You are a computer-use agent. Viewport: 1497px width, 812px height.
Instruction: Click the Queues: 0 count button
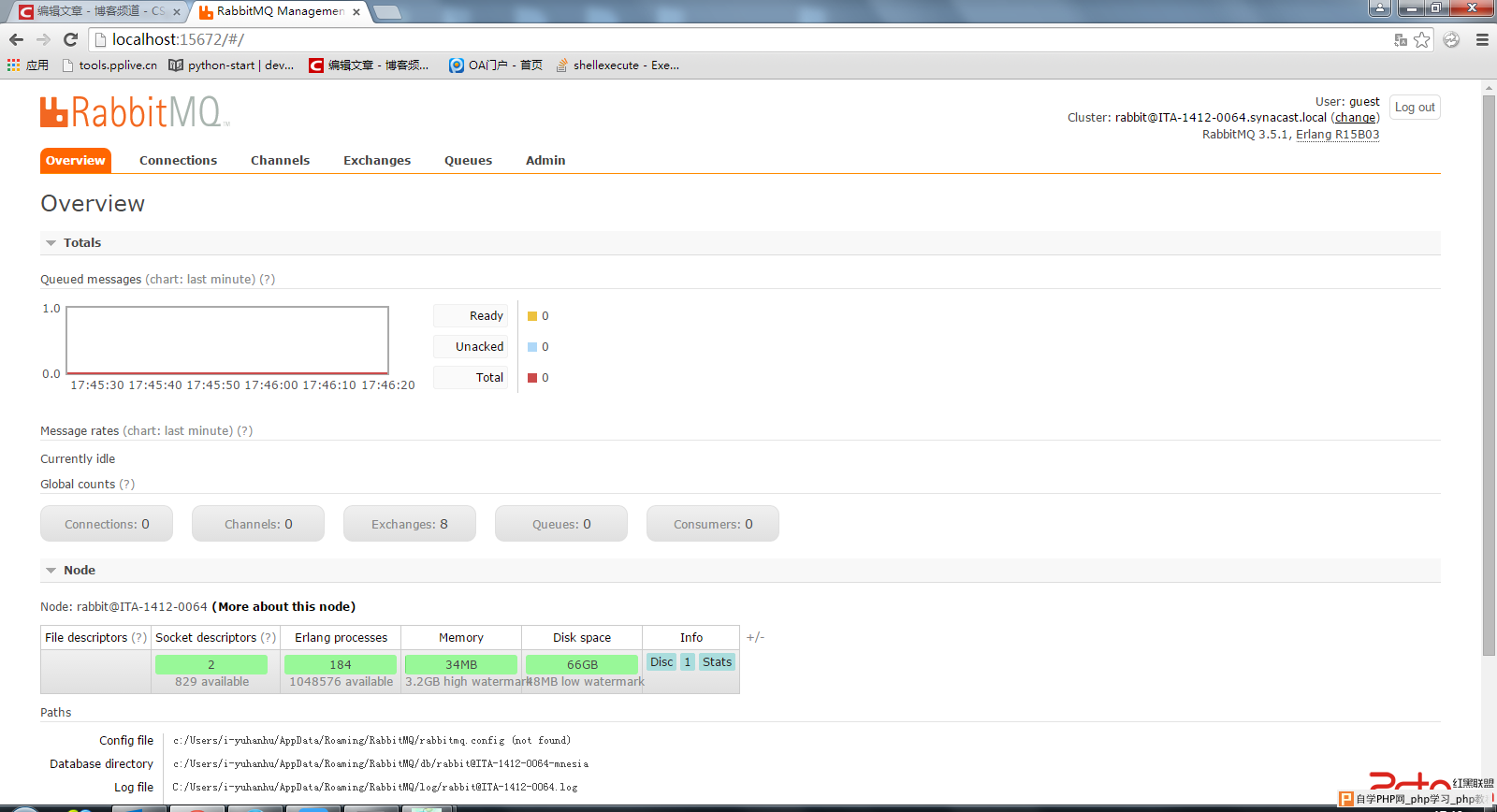(x=561, y=524)
